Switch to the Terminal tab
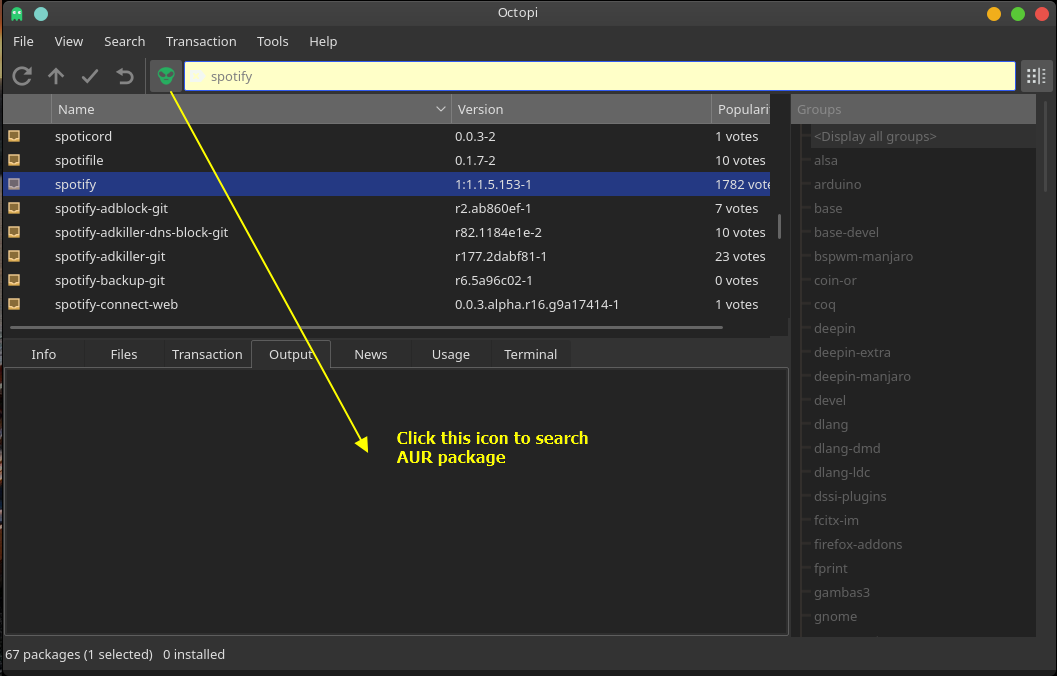This screenshot has width=1057, height=676. [530, 354]
